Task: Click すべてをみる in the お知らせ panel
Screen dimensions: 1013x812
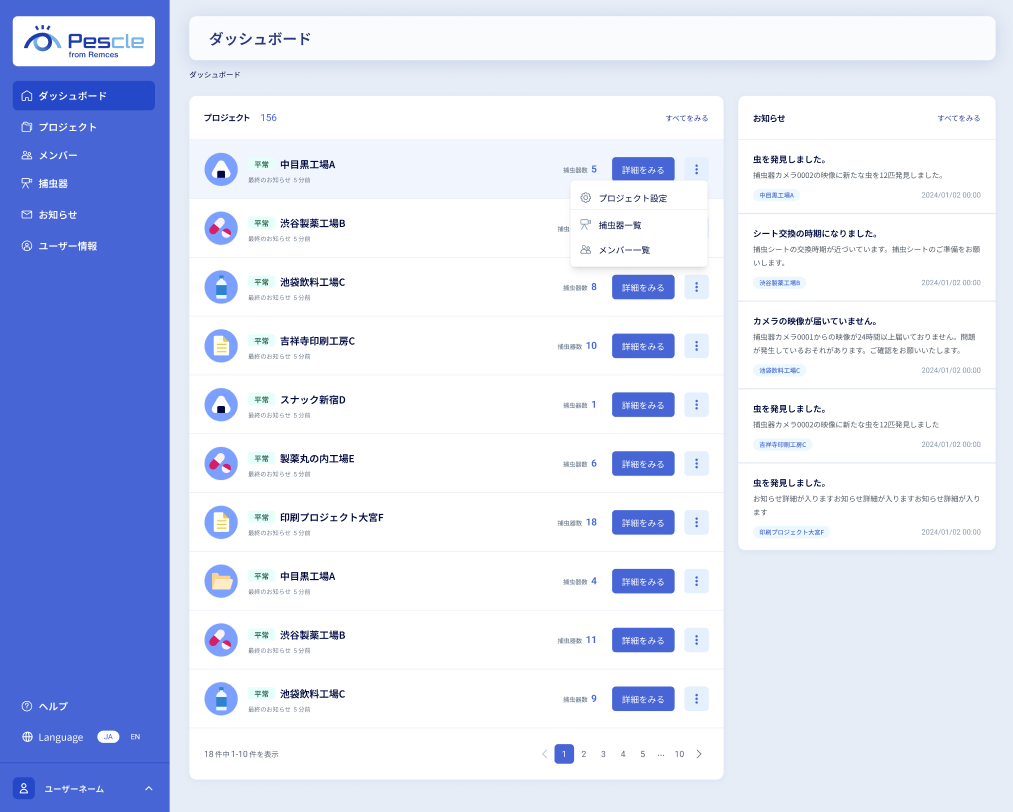Action: pos(959,118)
